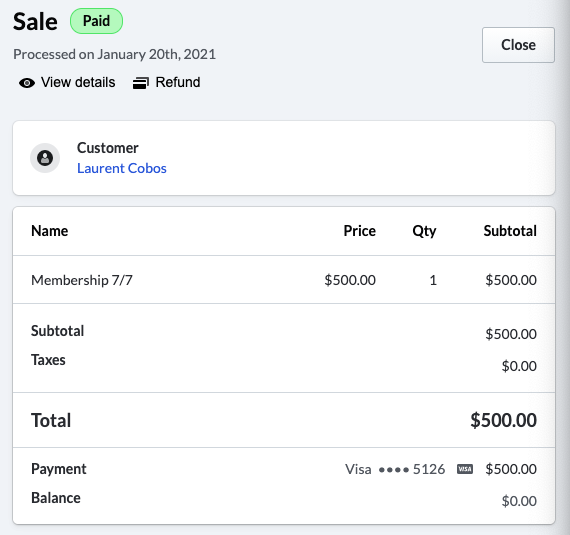
Task: Click the Price column header
Action: pos(360,231)
